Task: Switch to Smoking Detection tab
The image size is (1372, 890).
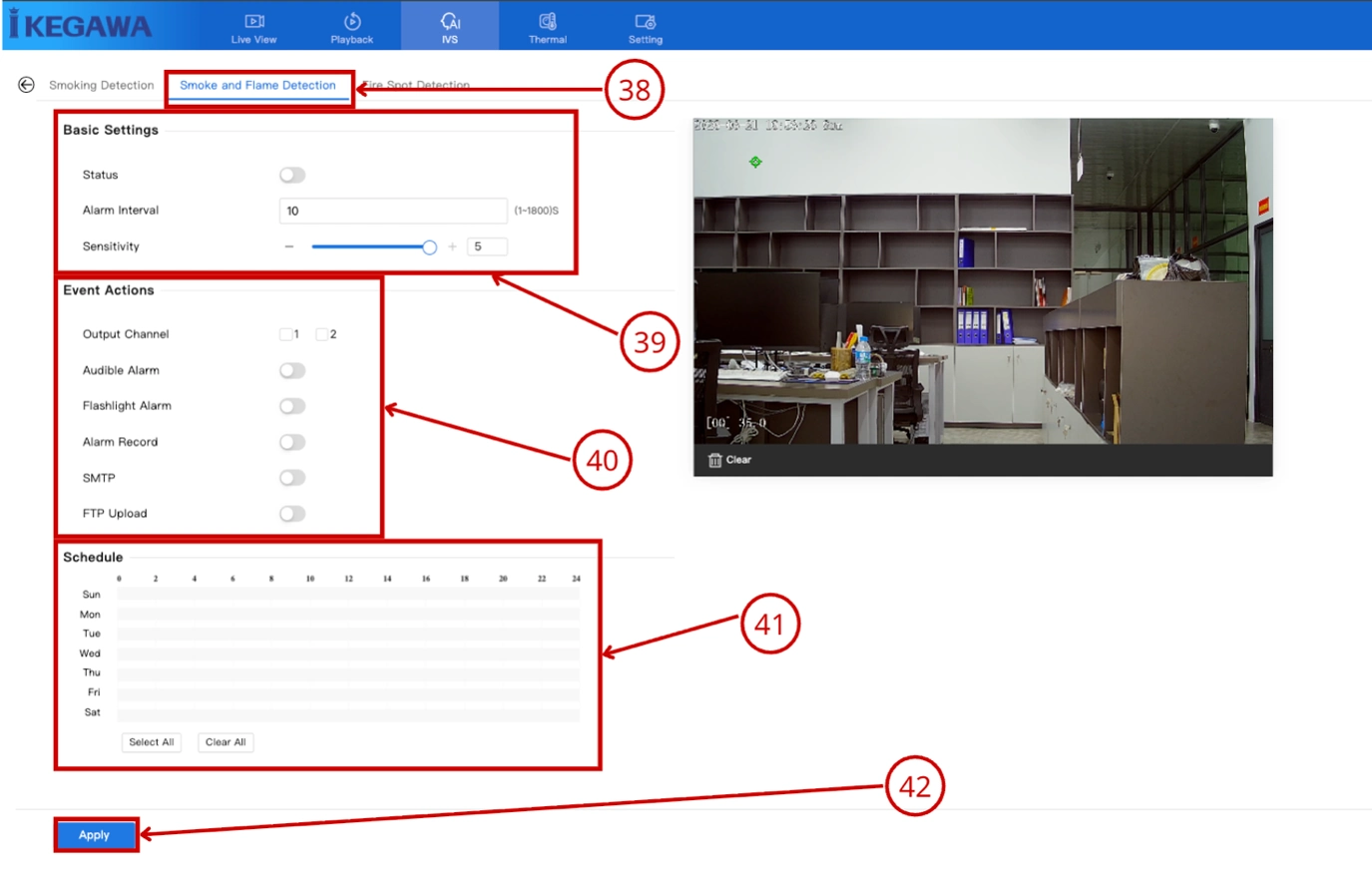Action: pyautogui.click(x=101, y=85)
